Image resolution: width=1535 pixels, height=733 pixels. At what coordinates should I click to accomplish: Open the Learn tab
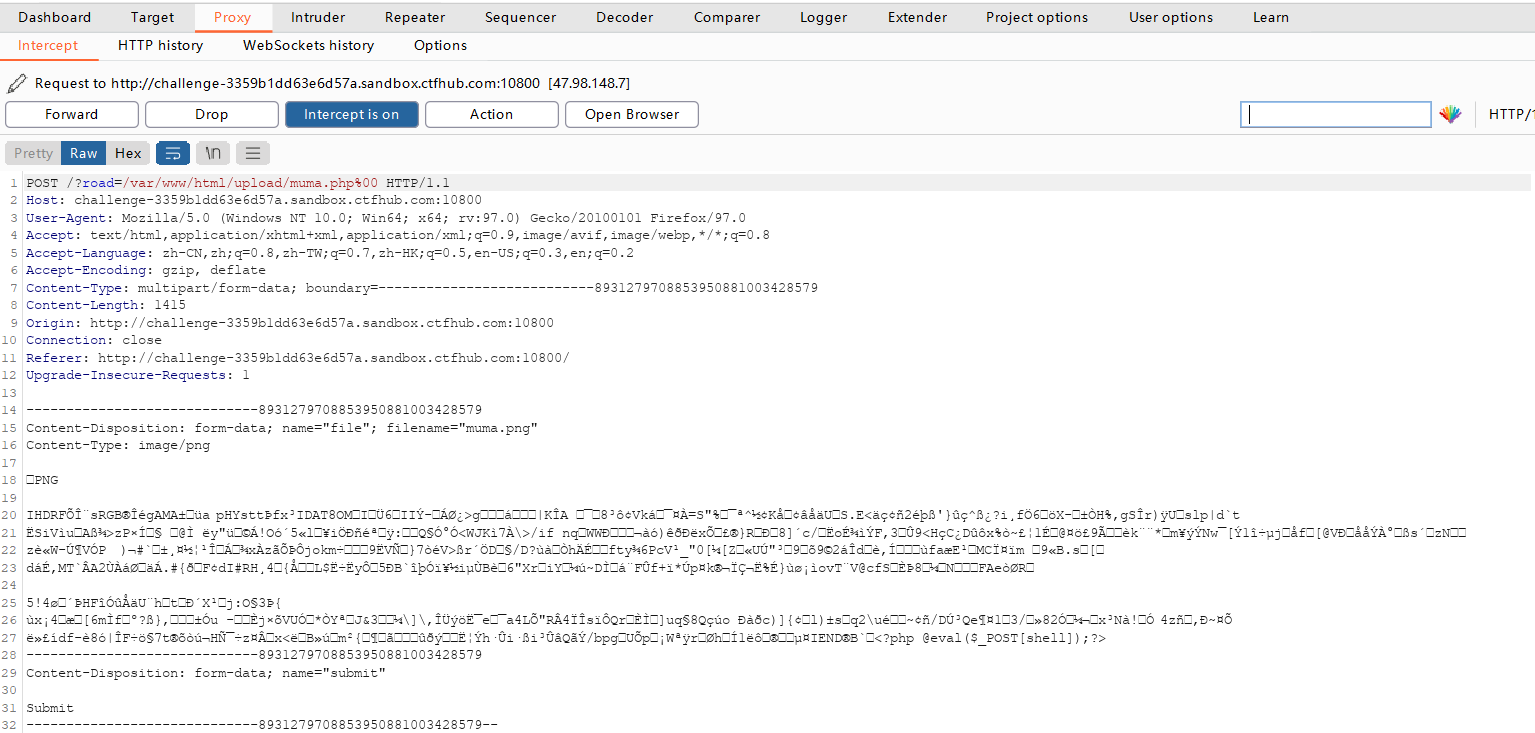[x=1271, y=17]
